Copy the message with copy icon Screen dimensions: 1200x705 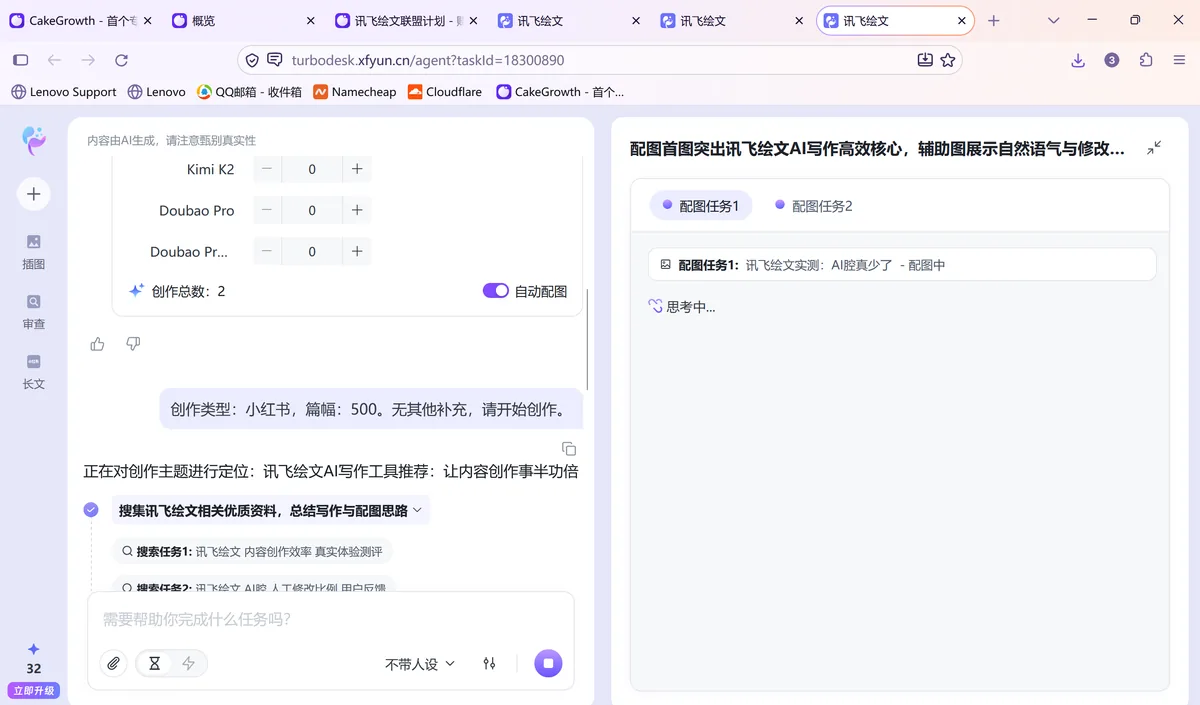click(x=569, y=449)
